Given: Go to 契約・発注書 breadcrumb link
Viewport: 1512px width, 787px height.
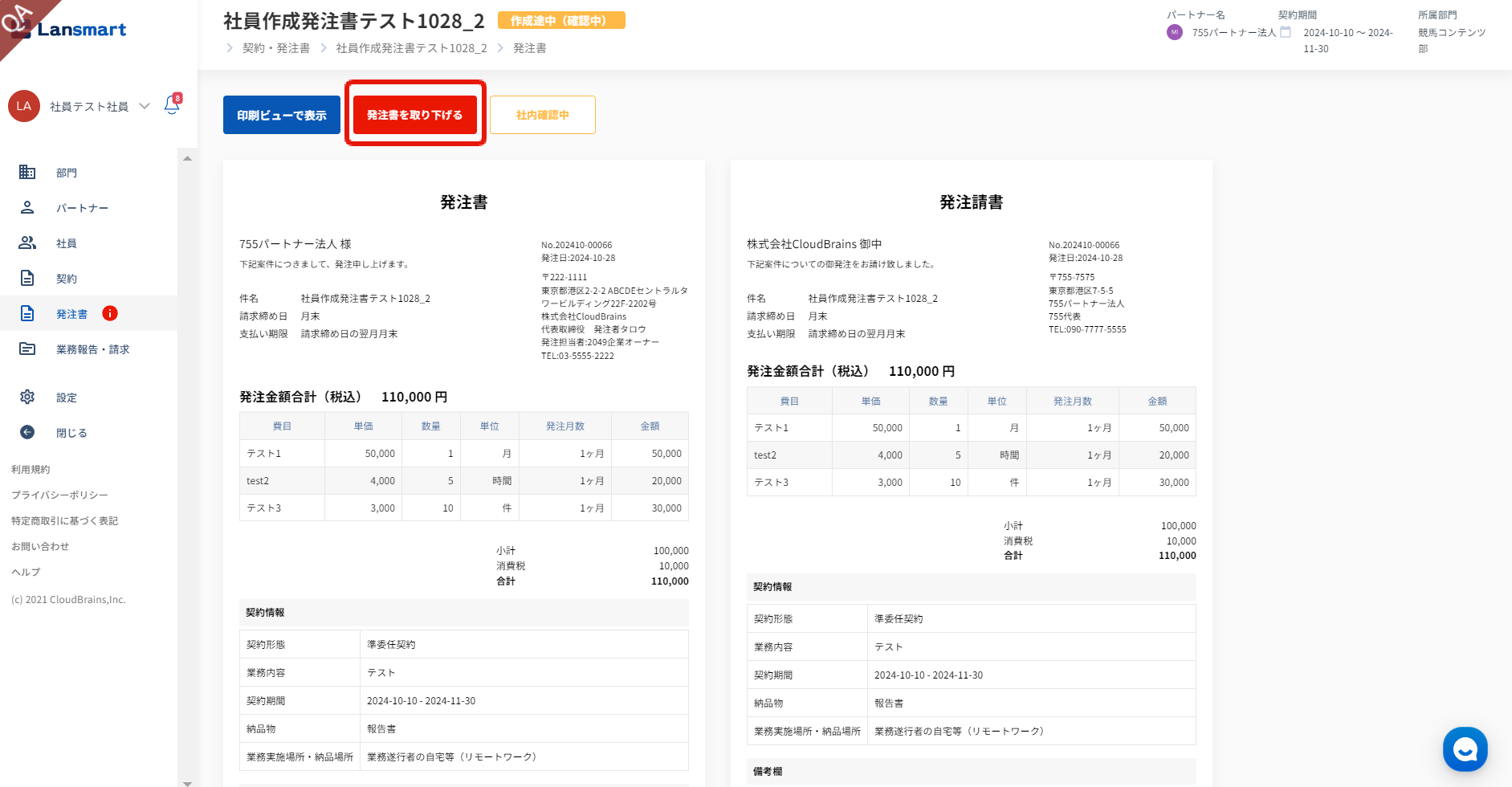Looking at the screenshot, I should 276,48.
